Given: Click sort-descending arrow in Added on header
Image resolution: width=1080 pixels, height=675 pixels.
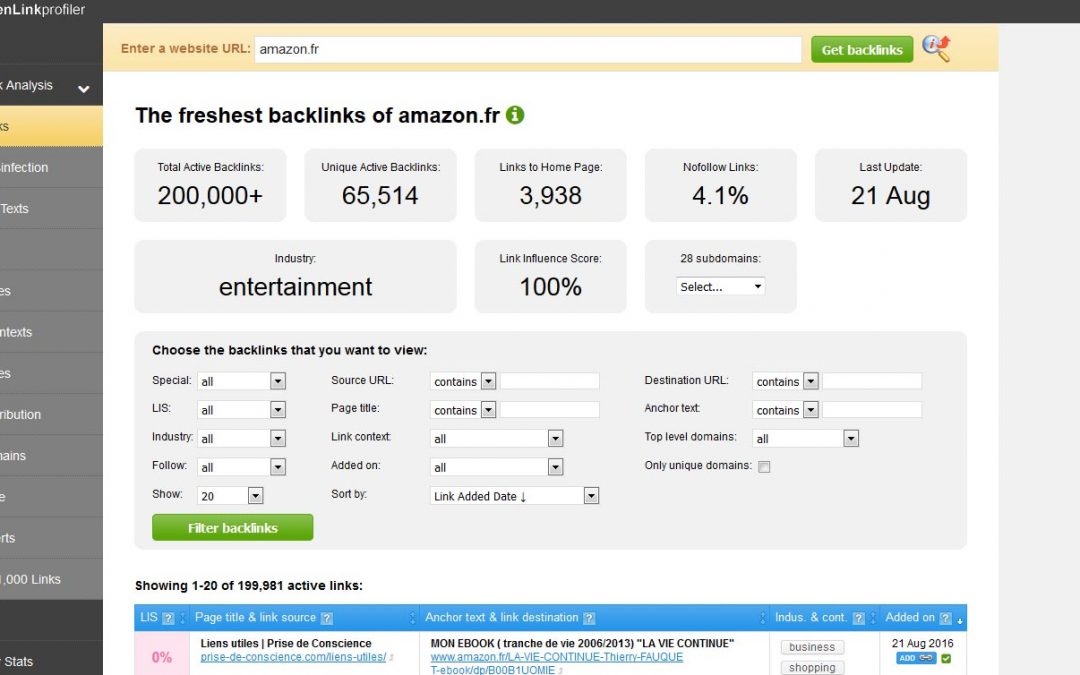Looking at the screenshot, I should pos(959,621).
